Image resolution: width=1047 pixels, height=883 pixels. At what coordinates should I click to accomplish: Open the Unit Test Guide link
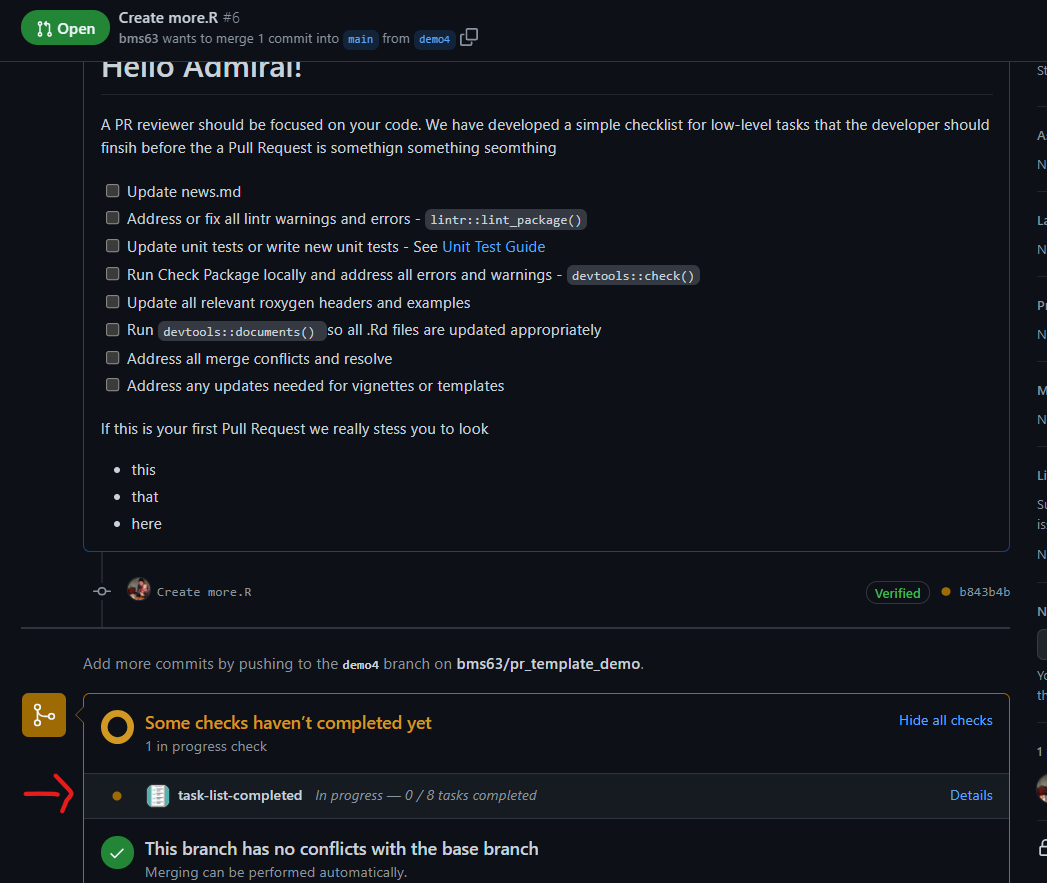pos(493,246)
